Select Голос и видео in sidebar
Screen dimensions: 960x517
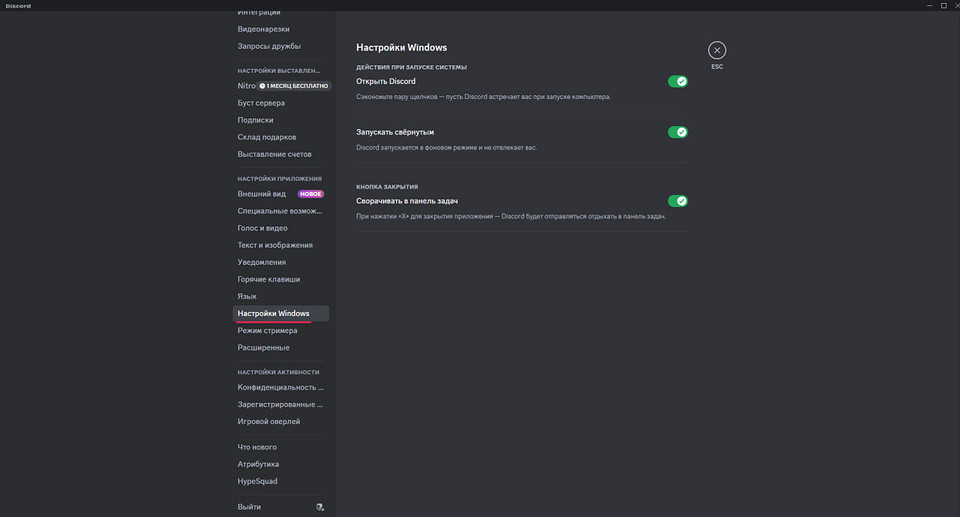262,228
